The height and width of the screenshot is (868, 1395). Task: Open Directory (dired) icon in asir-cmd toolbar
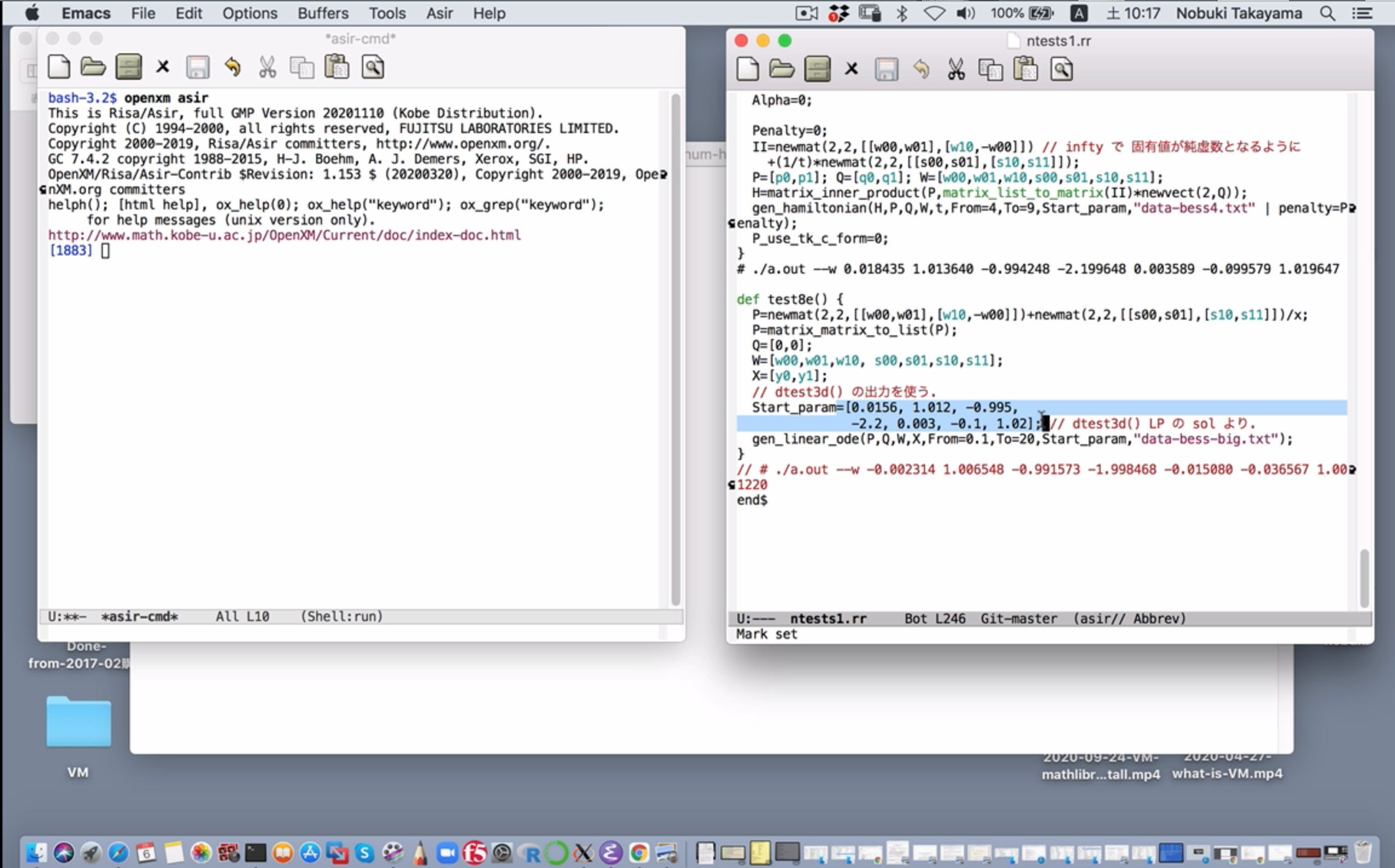(128, 67)
